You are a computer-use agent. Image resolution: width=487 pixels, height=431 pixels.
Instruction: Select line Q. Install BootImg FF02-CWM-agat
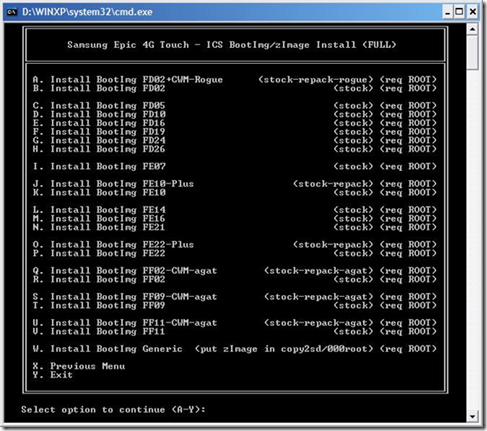(125, 270)
